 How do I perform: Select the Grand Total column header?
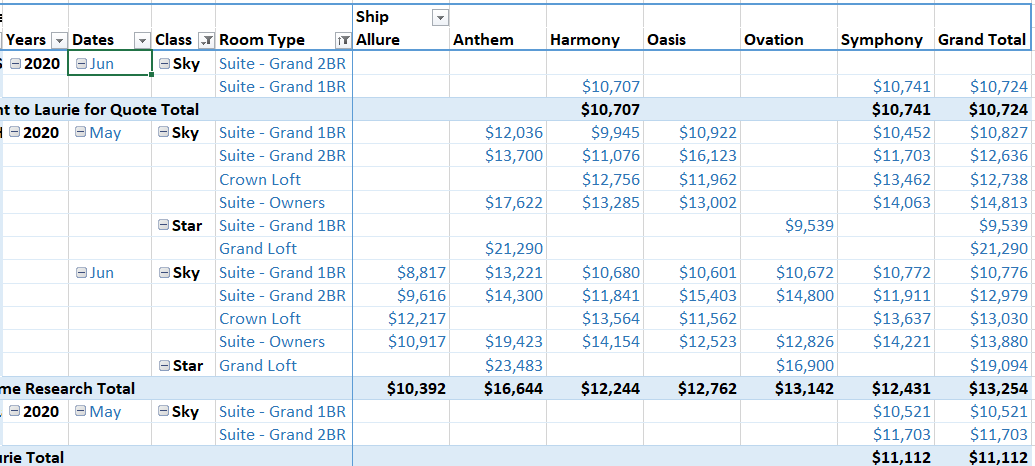click(x=982, y=40)
